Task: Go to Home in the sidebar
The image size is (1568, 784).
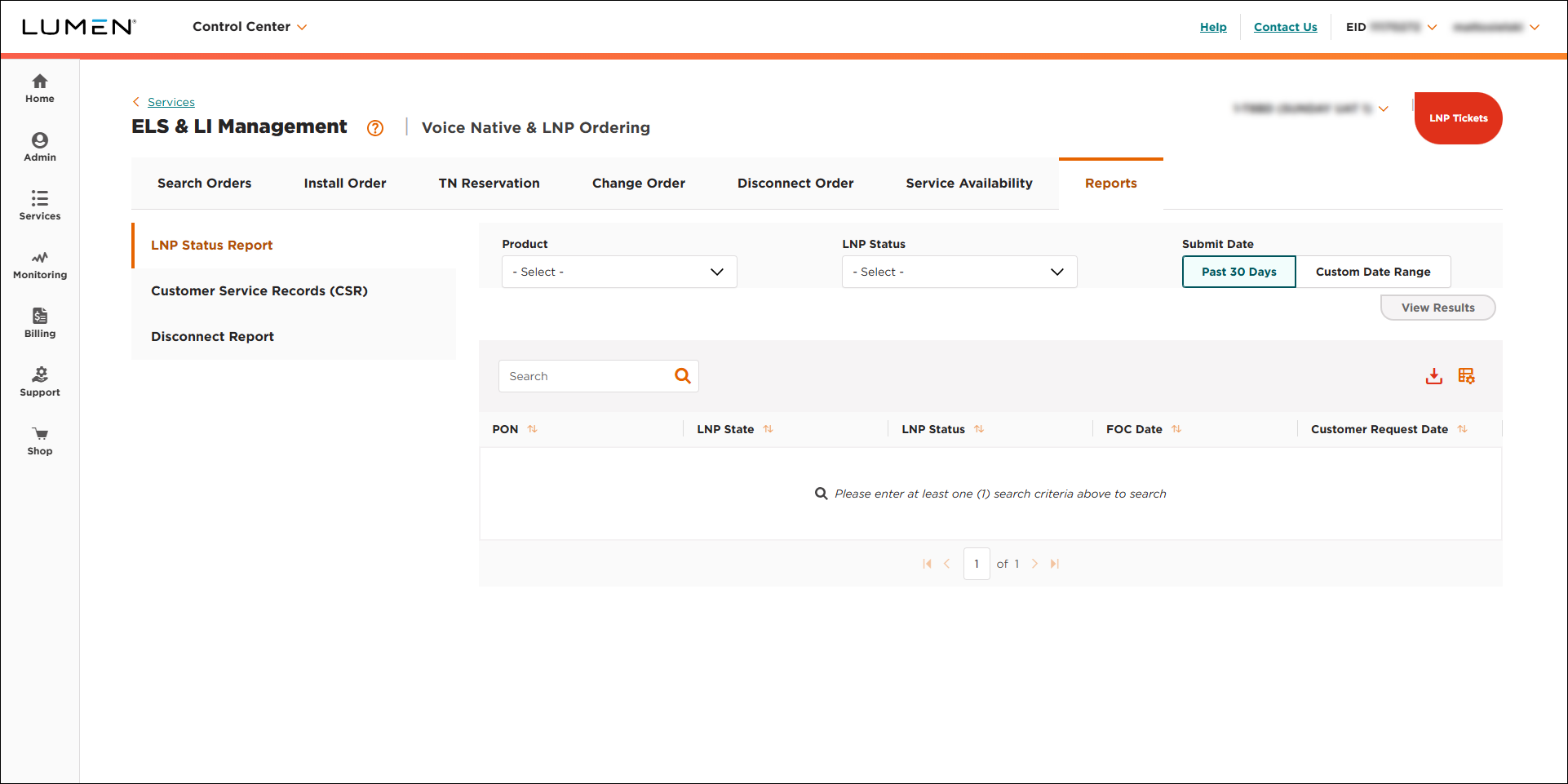Action: tap(40, 89)
